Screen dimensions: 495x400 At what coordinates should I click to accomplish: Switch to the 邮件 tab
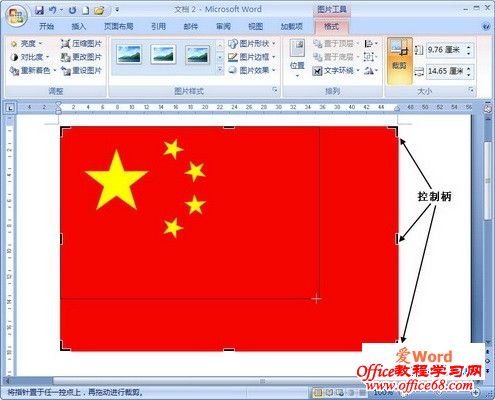click(x=191, y=26)
